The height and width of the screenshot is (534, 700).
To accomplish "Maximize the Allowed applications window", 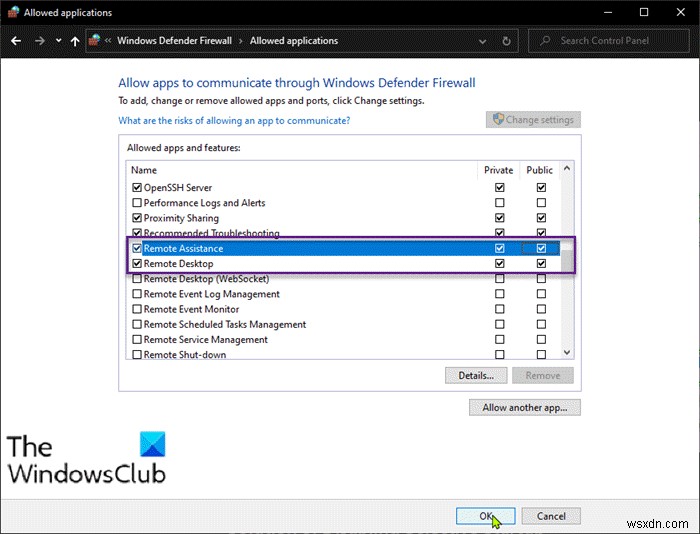I will point(644,12).
